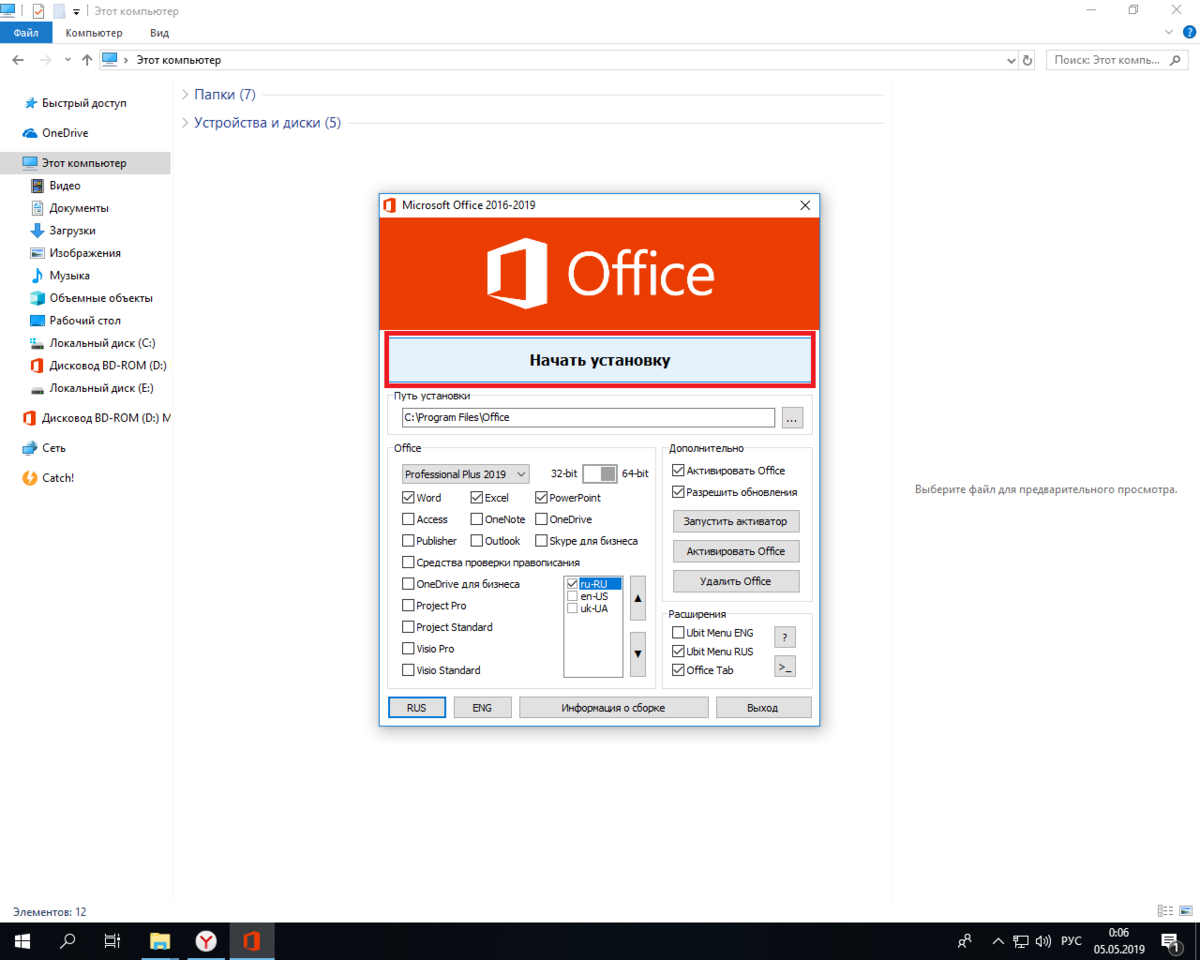The image size is (1200, 960).
Task: Select OneDrive cloud icon in Explorer sidebar
Action: (30, 133)
